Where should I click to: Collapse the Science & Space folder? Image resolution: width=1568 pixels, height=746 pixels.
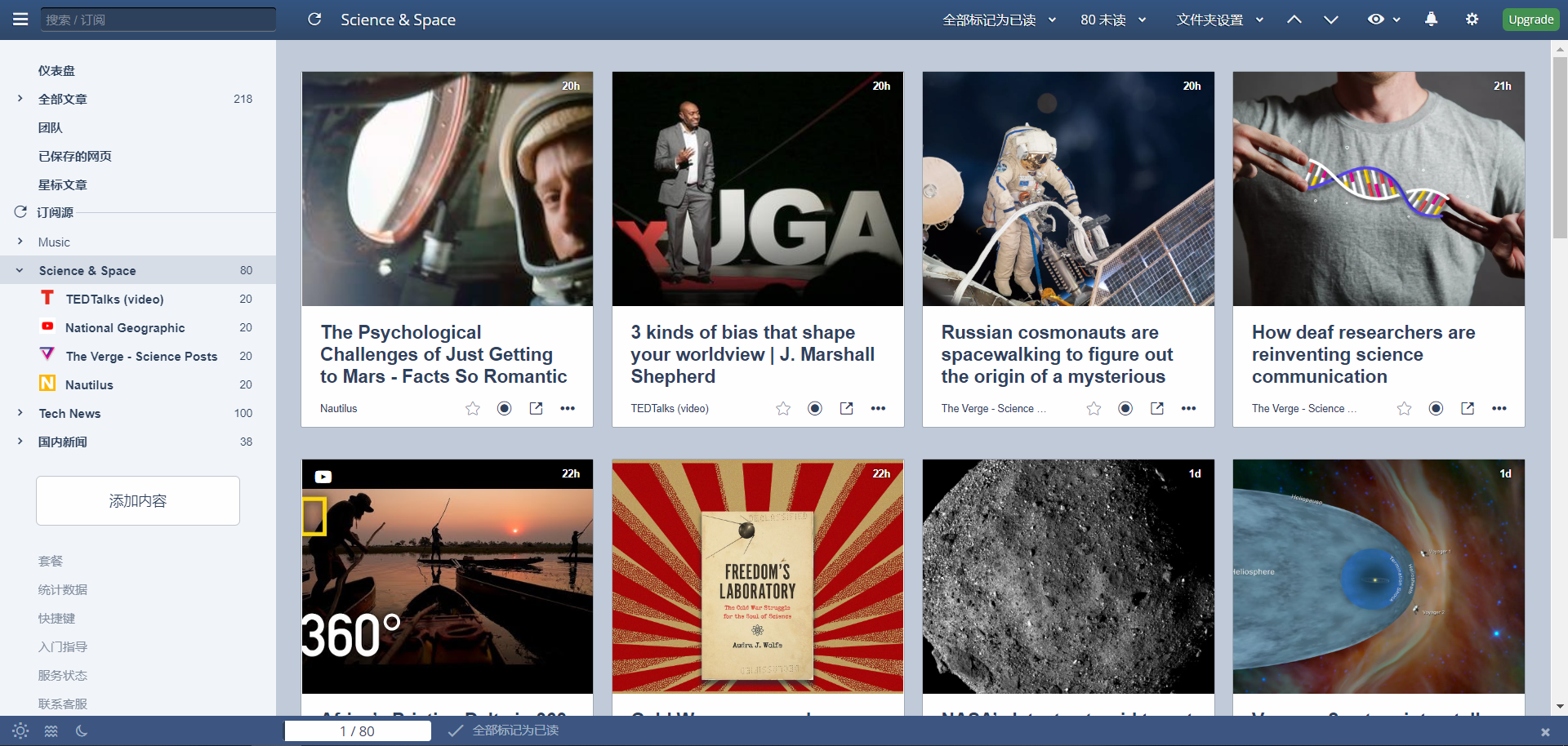[x=20, y=270]
